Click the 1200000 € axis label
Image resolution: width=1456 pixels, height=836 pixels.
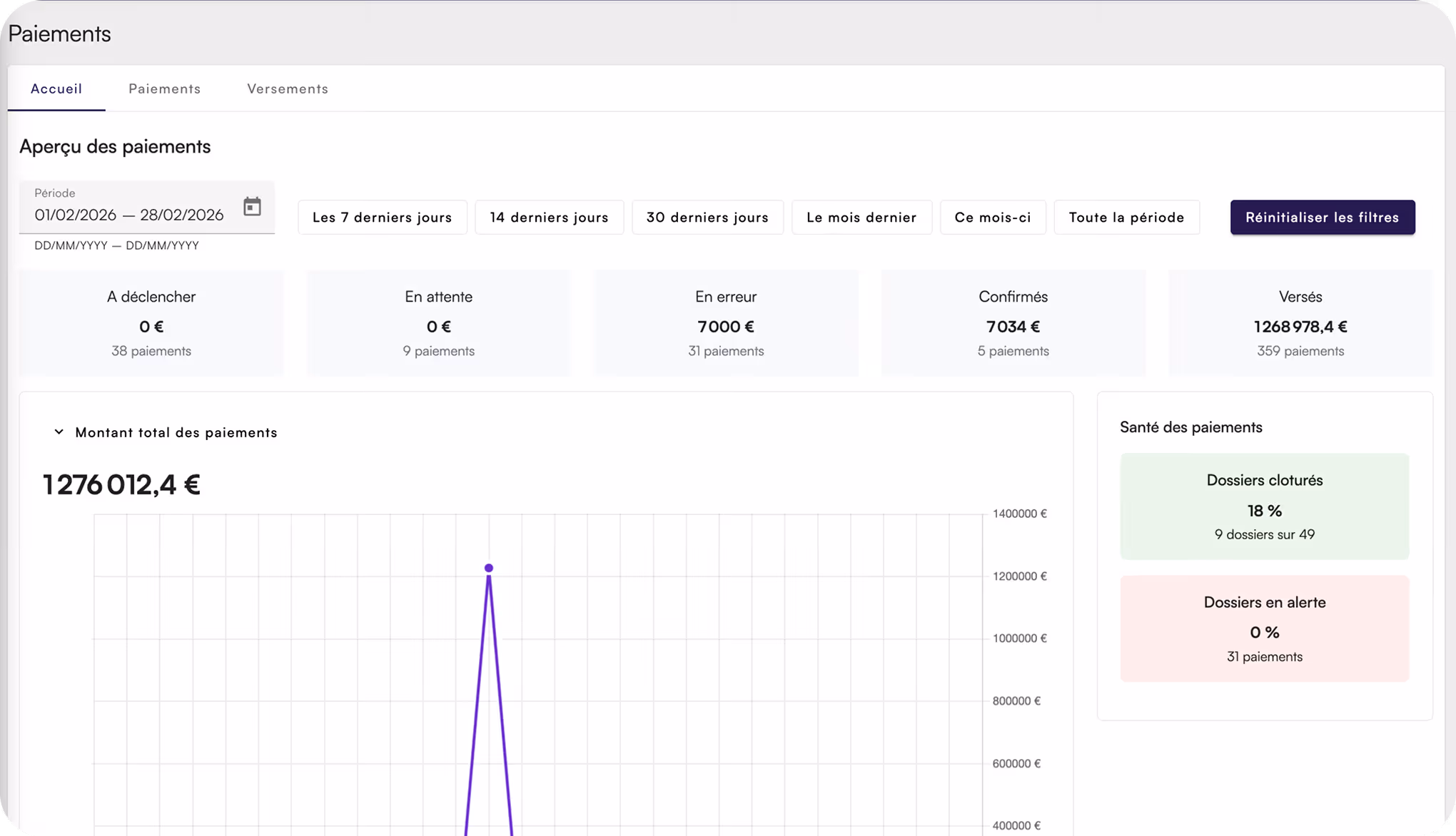click(x=1020, y=576)
